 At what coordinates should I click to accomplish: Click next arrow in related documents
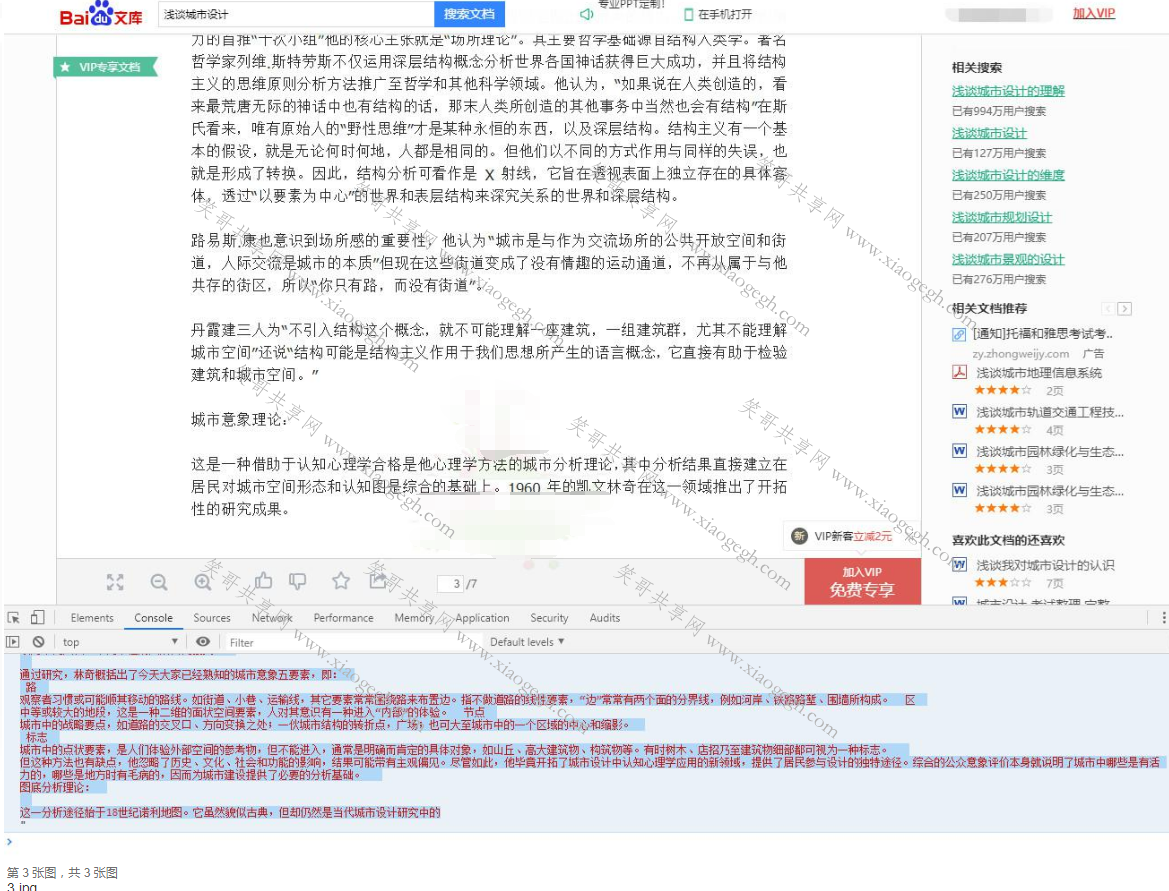tap(1124, 309)
